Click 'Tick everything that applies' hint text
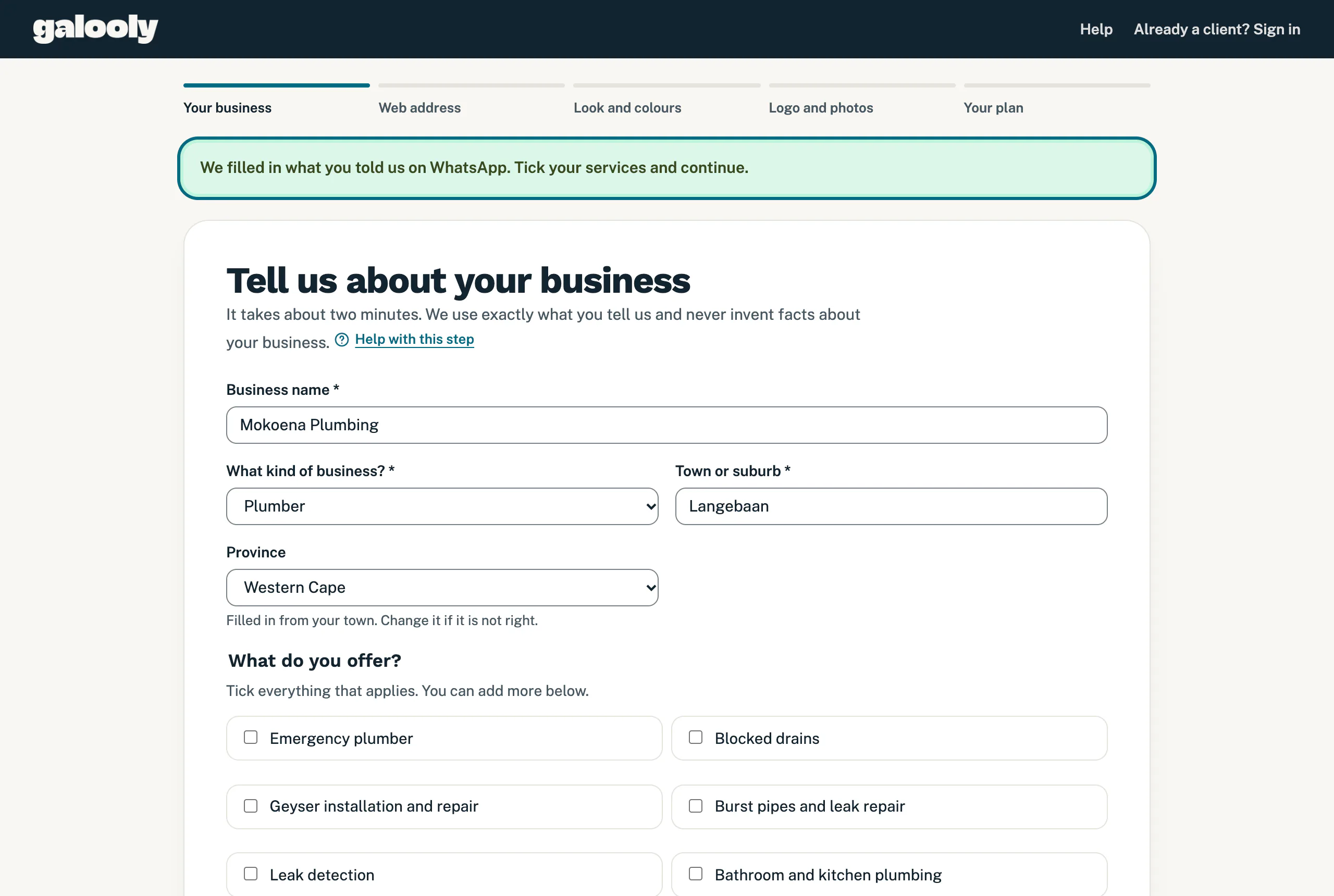 tap(407, 691)
